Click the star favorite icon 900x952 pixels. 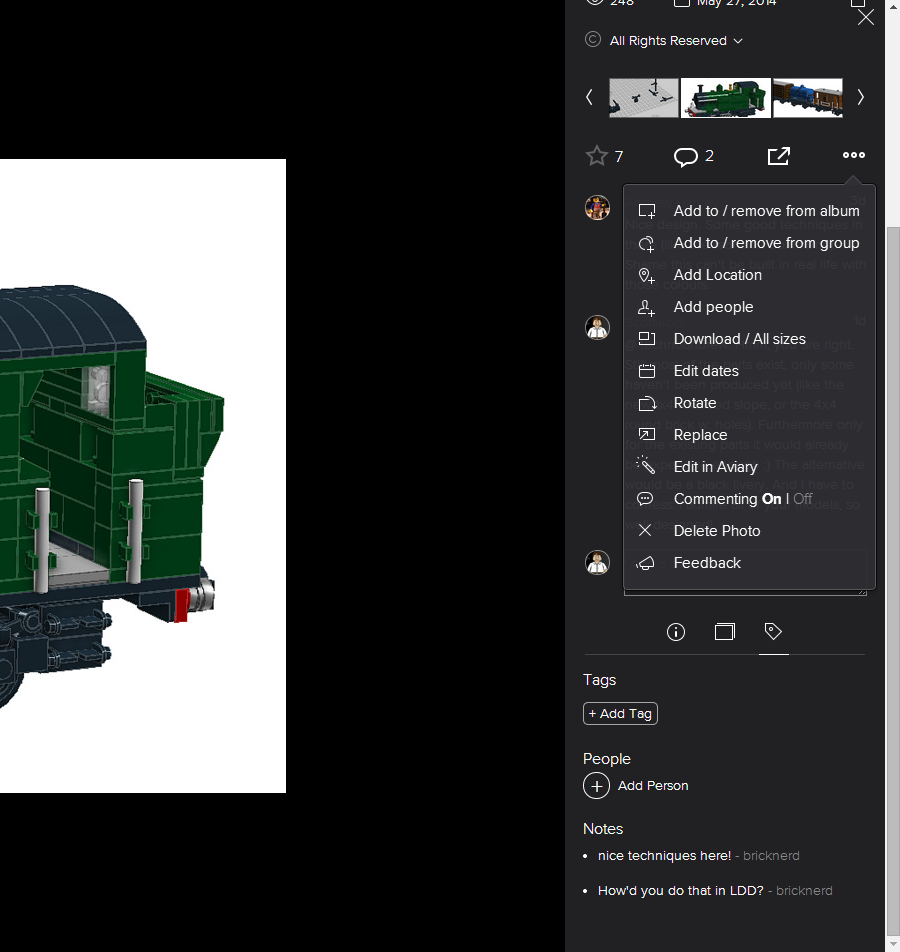tap(597, 156)
